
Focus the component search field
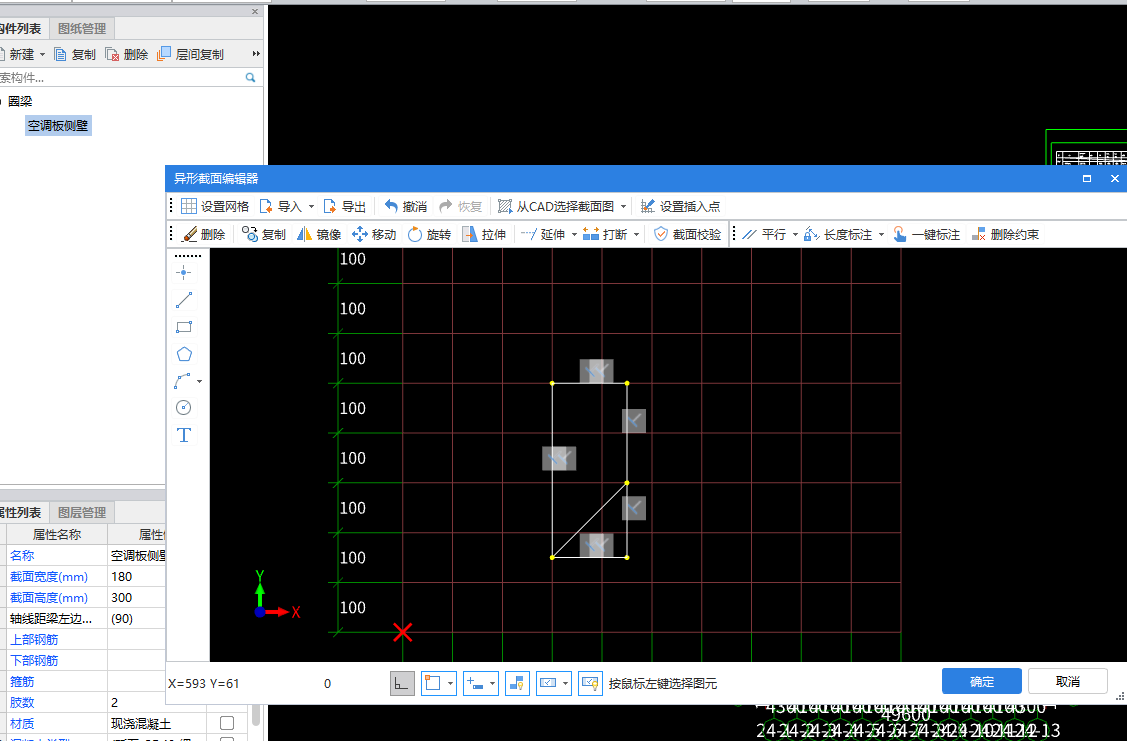pyautogui.click(x=122, y=78)
